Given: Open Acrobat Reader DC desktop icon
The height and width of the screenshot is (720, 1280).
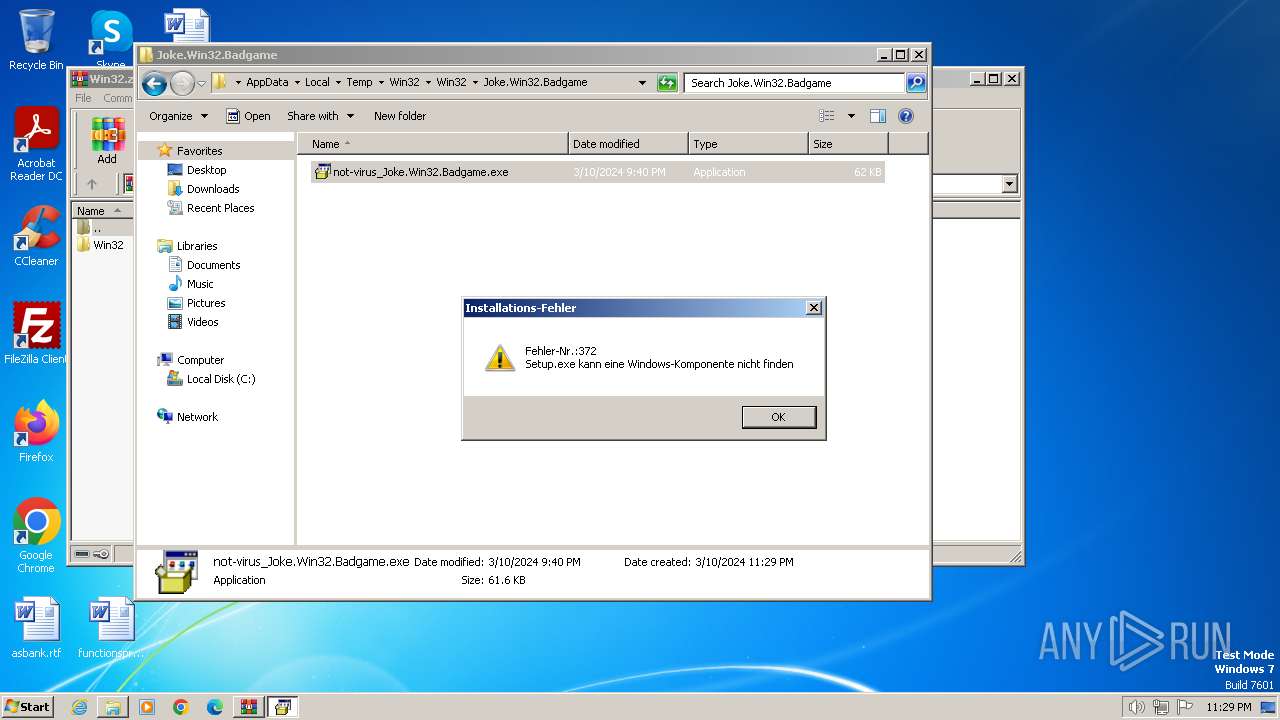Looking at the screenshot, I should (x=36, y=145).
